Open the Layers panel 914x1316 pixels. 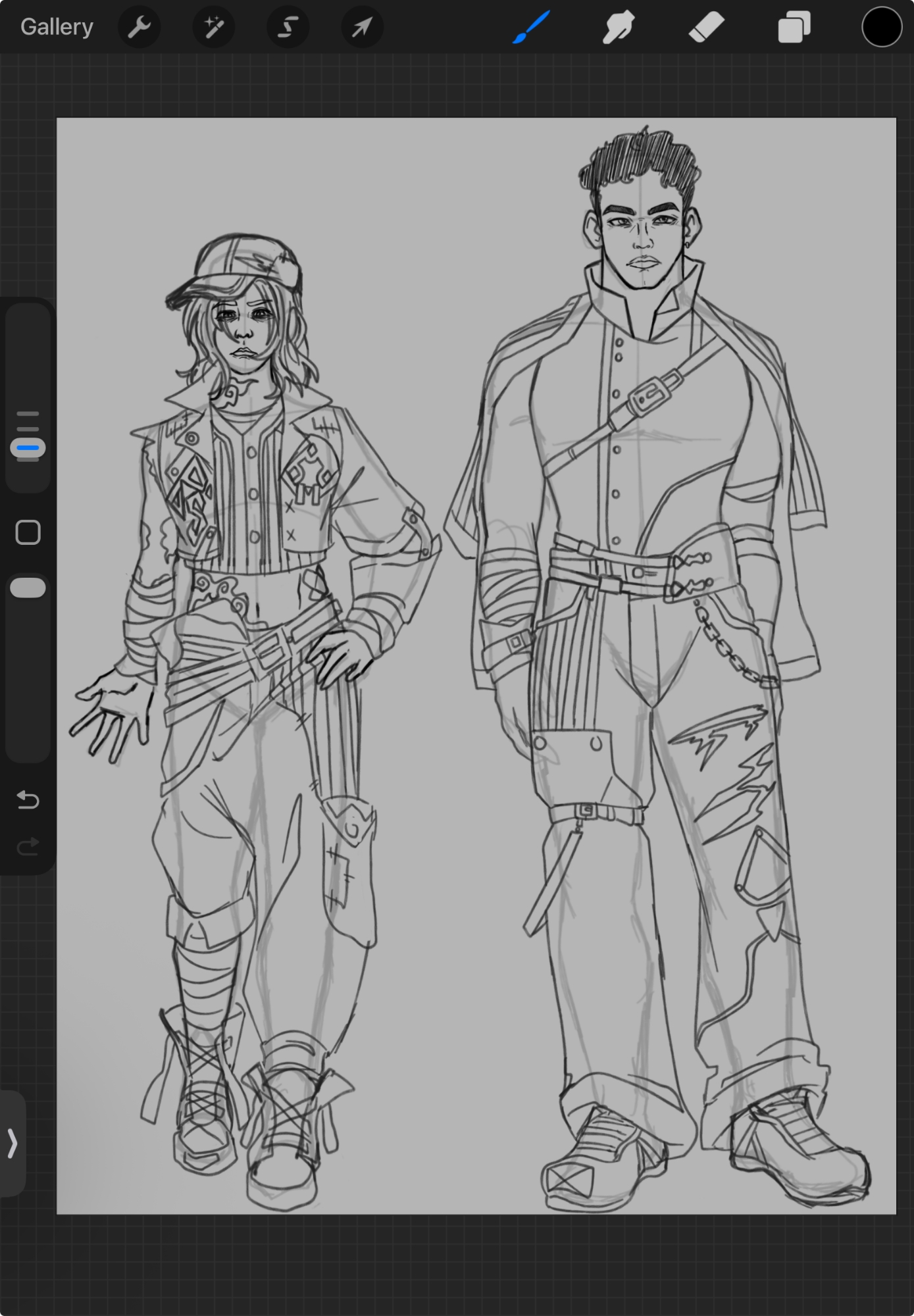(x=794, y=28)
